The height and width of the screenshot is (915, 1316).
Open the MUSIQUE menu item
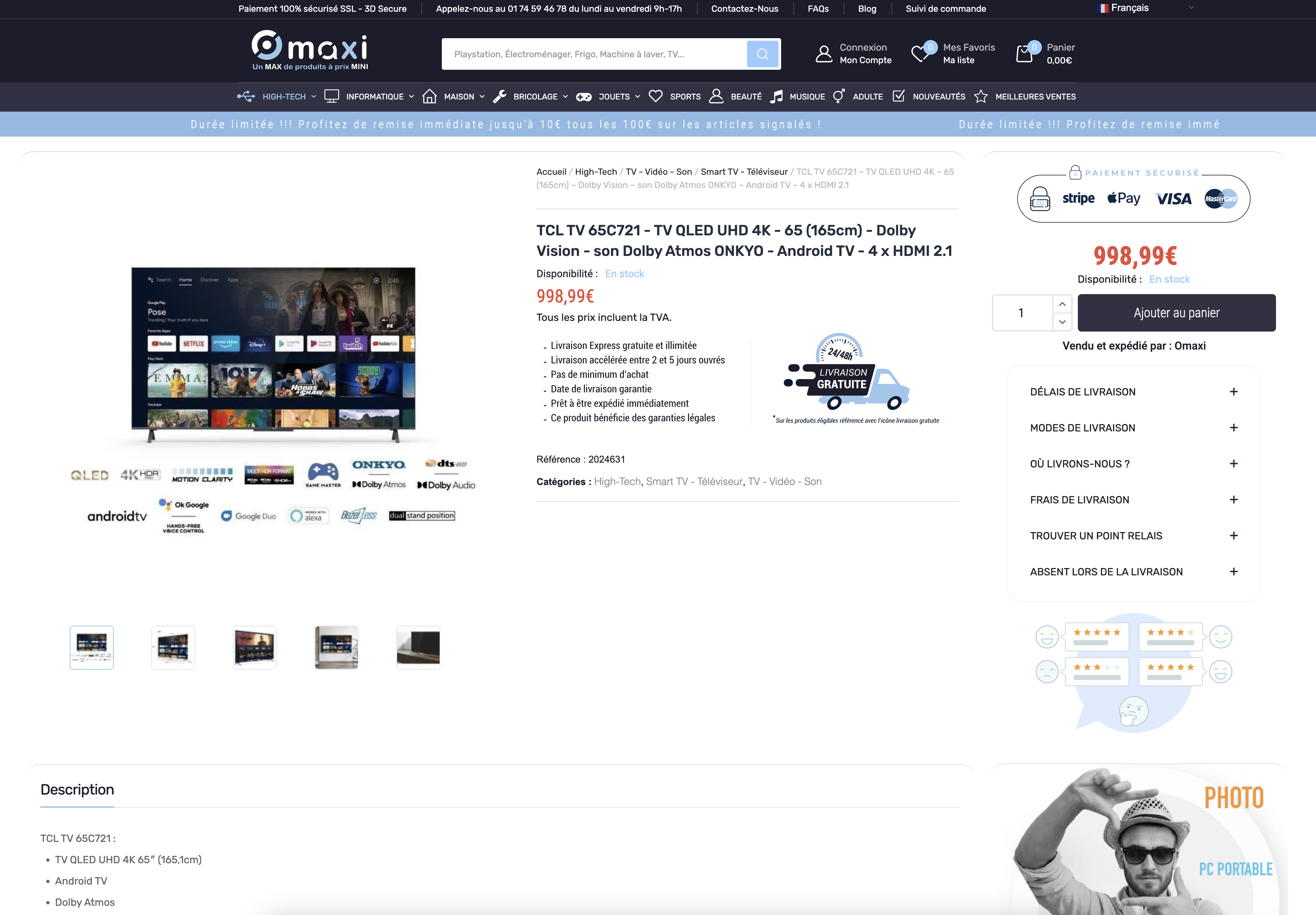point(807,97)
